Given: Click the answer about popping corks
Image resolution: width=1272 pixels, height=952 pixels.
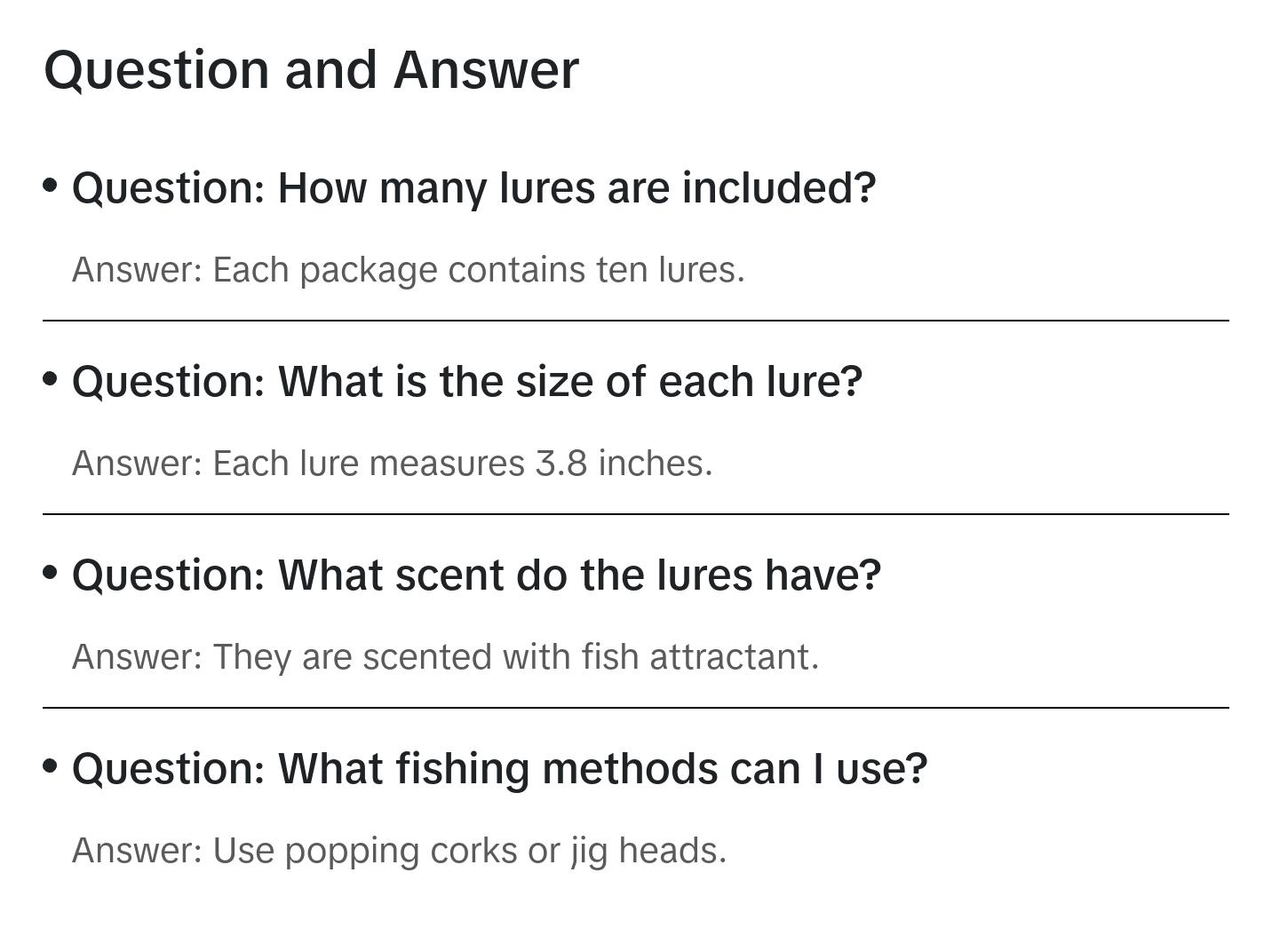Looking at the screenshot, I should [399, 851].
